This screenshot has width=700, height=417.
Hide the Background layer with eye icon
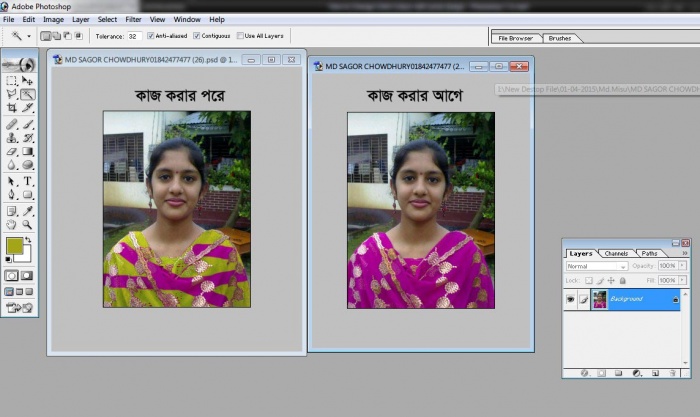click(x=571, y=299)
